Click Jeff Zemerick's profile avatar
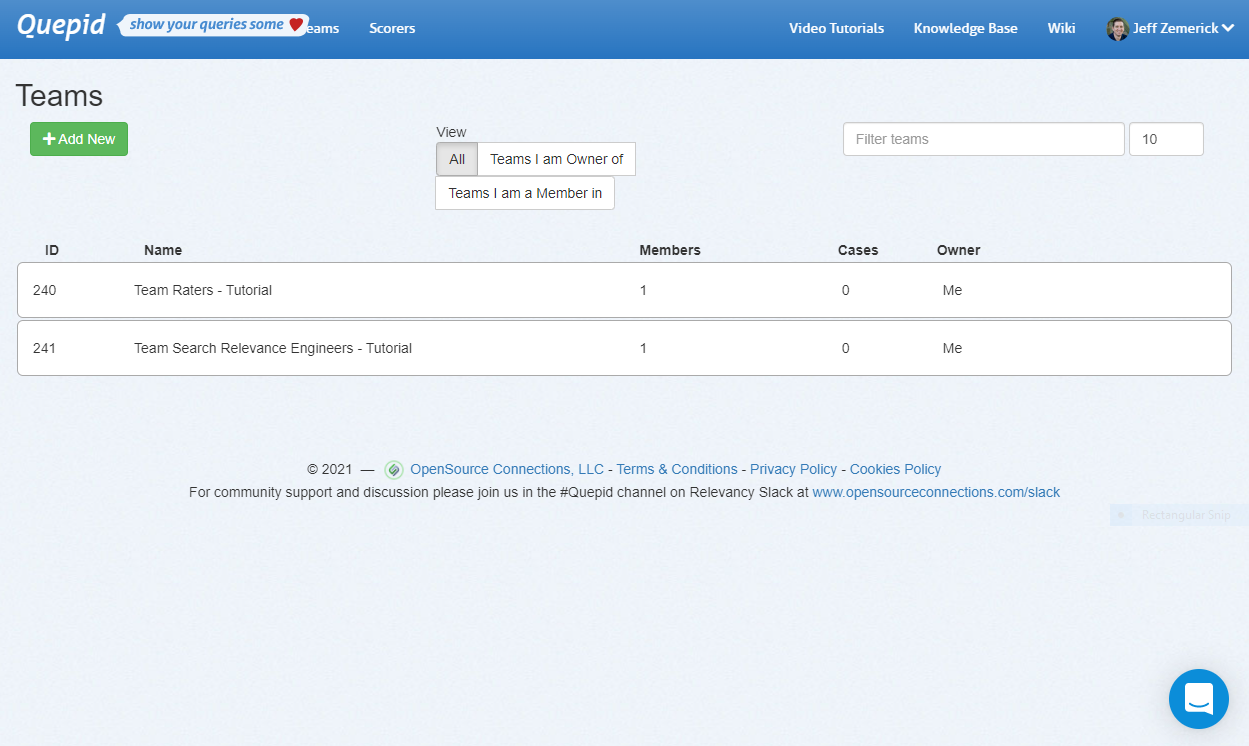The width and height of the screenshot is (1249, 746). point(1117,29)
